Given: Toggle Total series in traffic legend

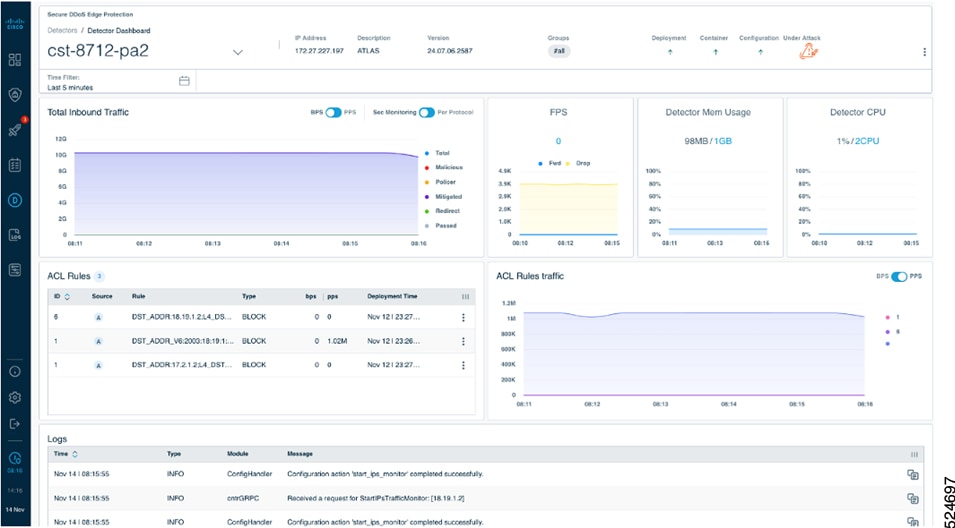Looking at the screenshot, I should [437, 153].
